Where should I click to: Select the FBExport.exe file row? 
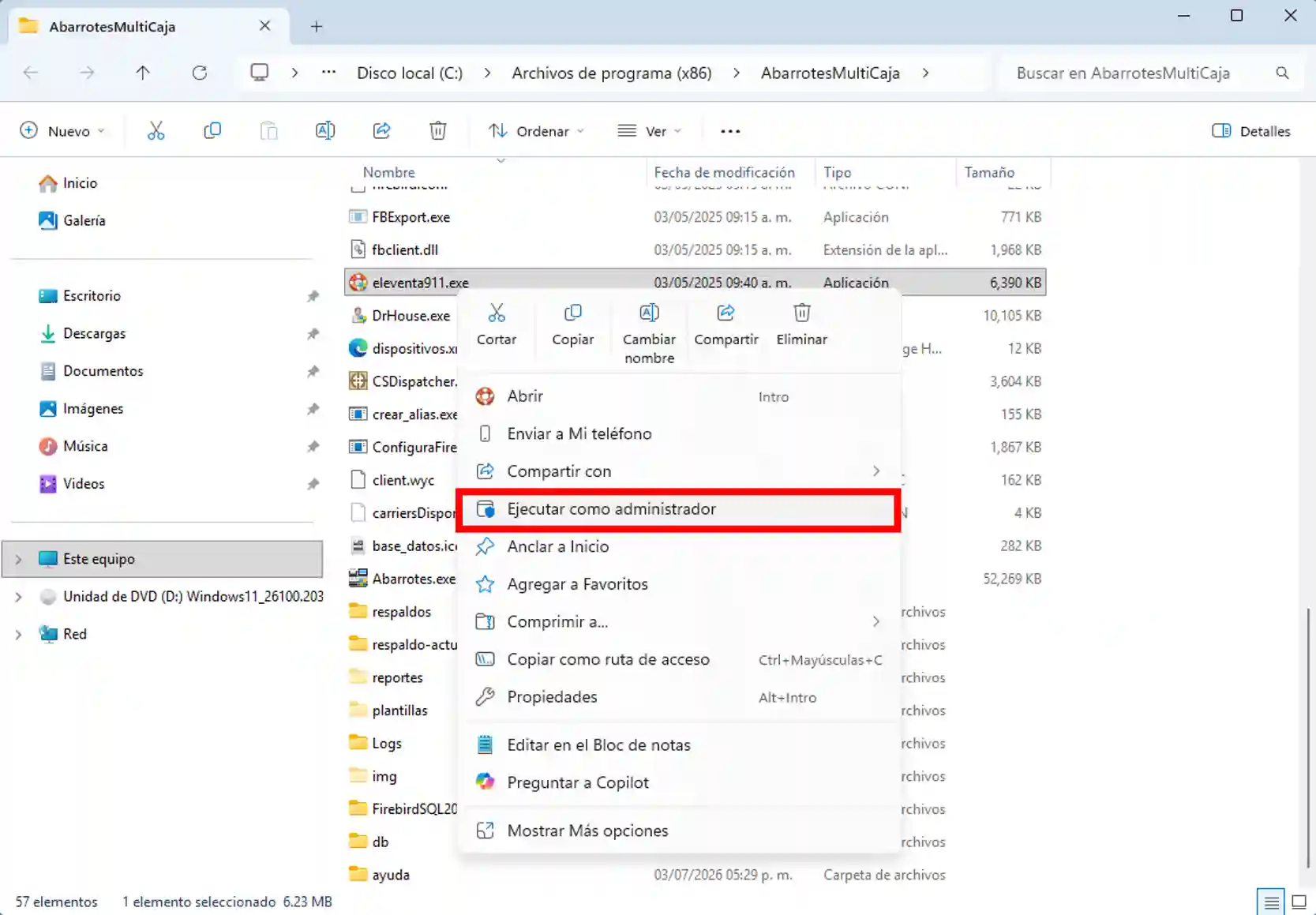click(x=695, y=217)
